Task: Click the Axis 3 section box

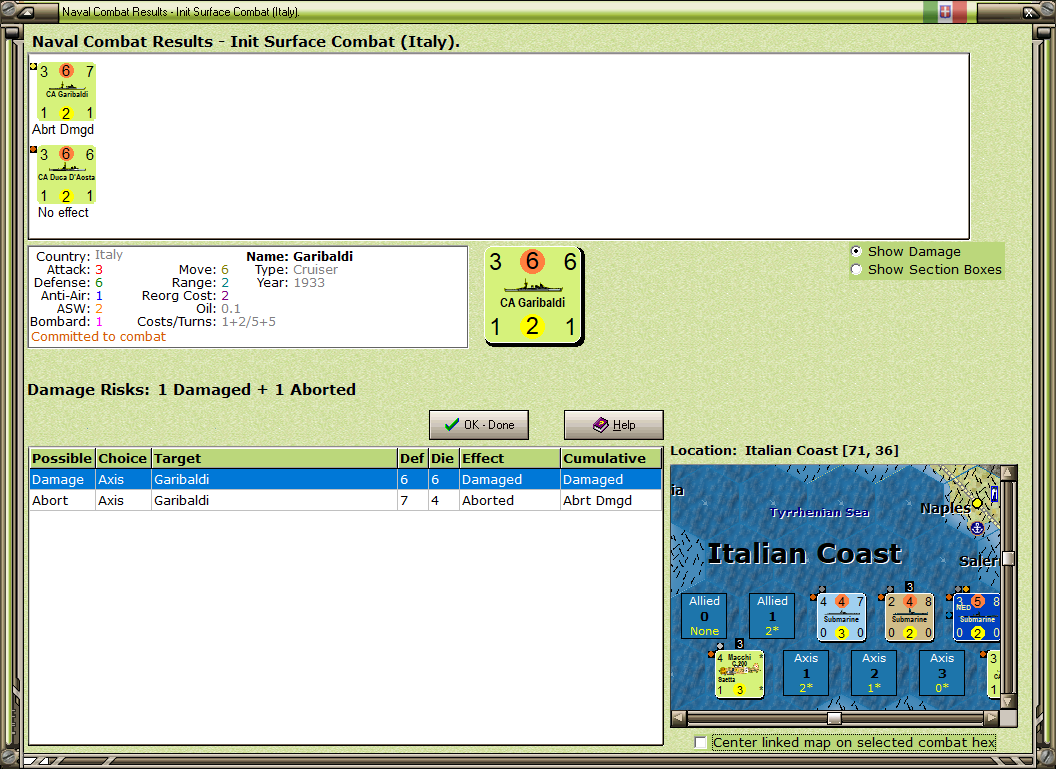Action: point(942,673)
